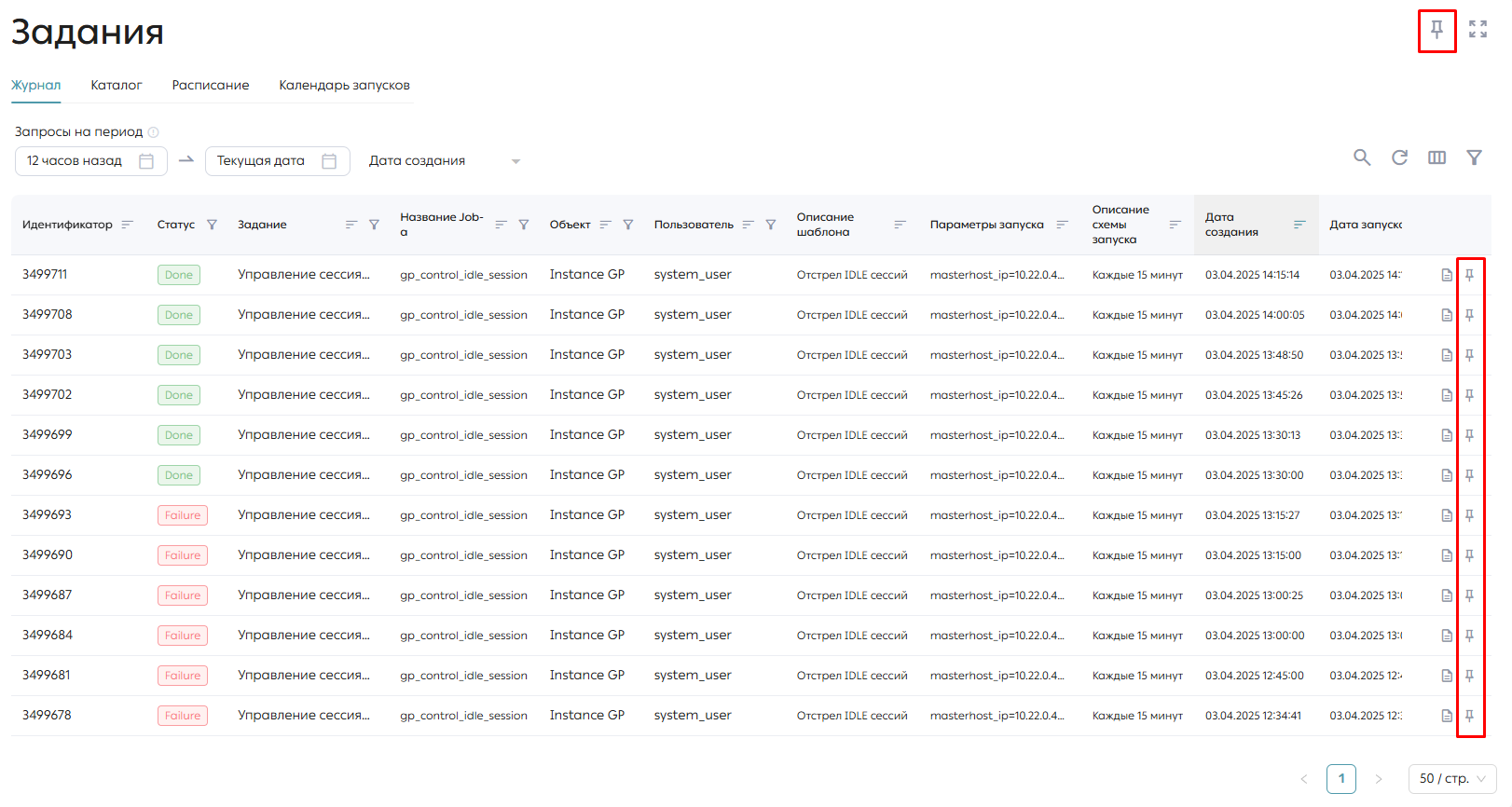Screen dimensions: 1512x807
Task: Pin row with job 3499711
Action: pyautogui.click(x=1469, y=275)
